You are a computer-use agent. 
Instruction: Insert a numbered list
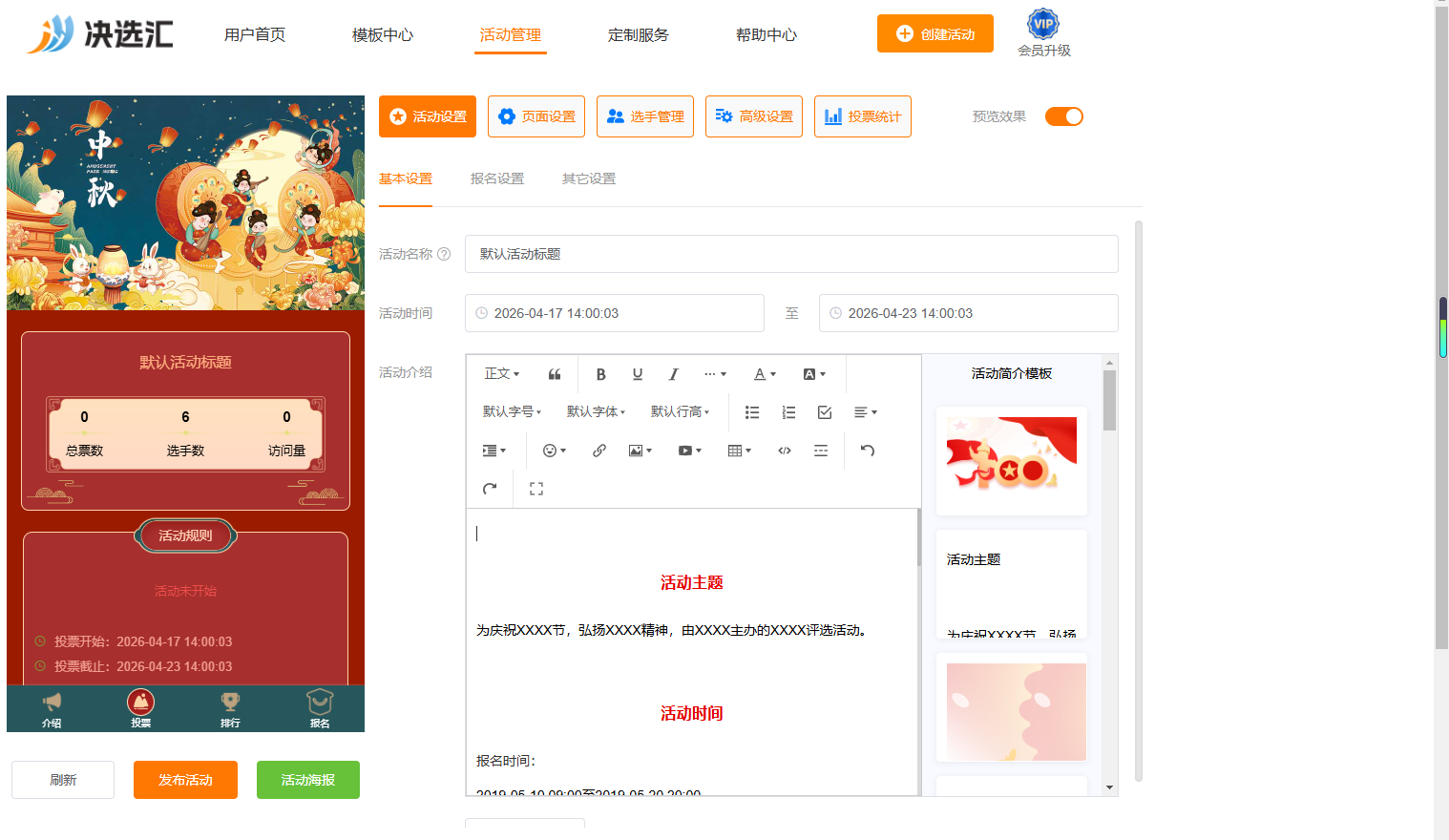[x=788, y=412]
